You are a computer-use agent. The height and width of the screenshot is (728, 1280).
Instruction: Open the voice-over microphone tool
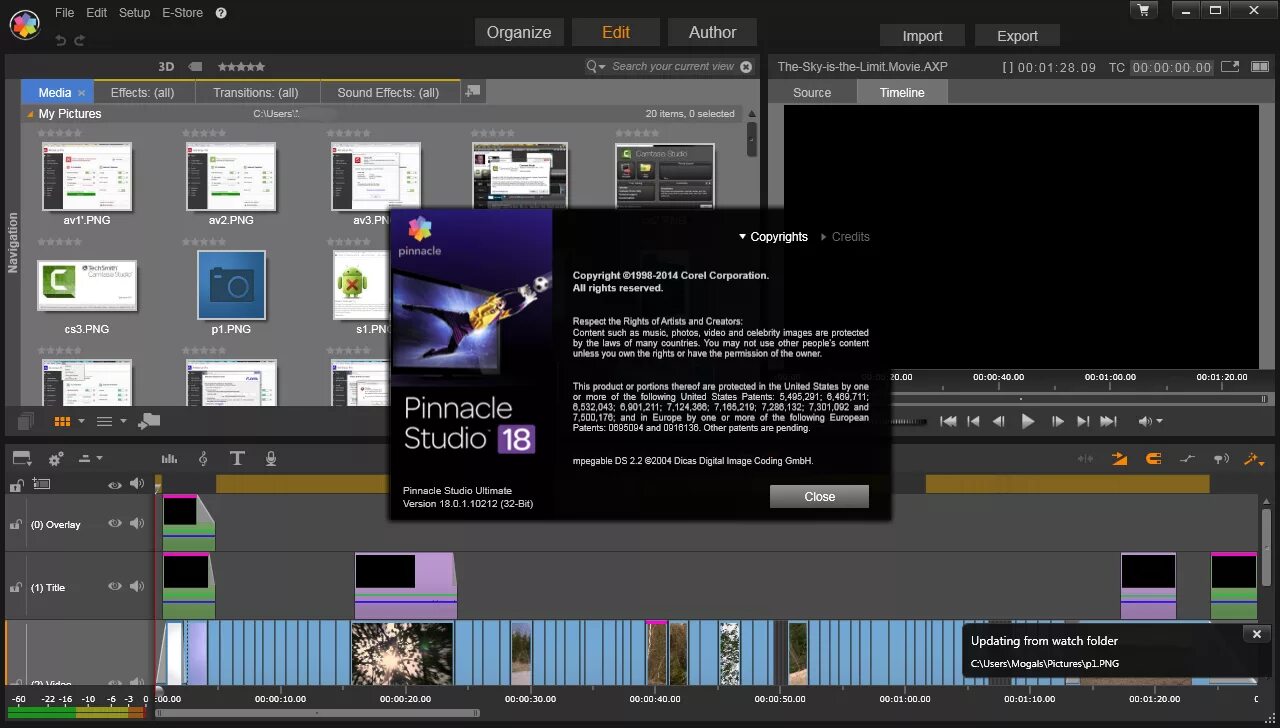(271, 458)
